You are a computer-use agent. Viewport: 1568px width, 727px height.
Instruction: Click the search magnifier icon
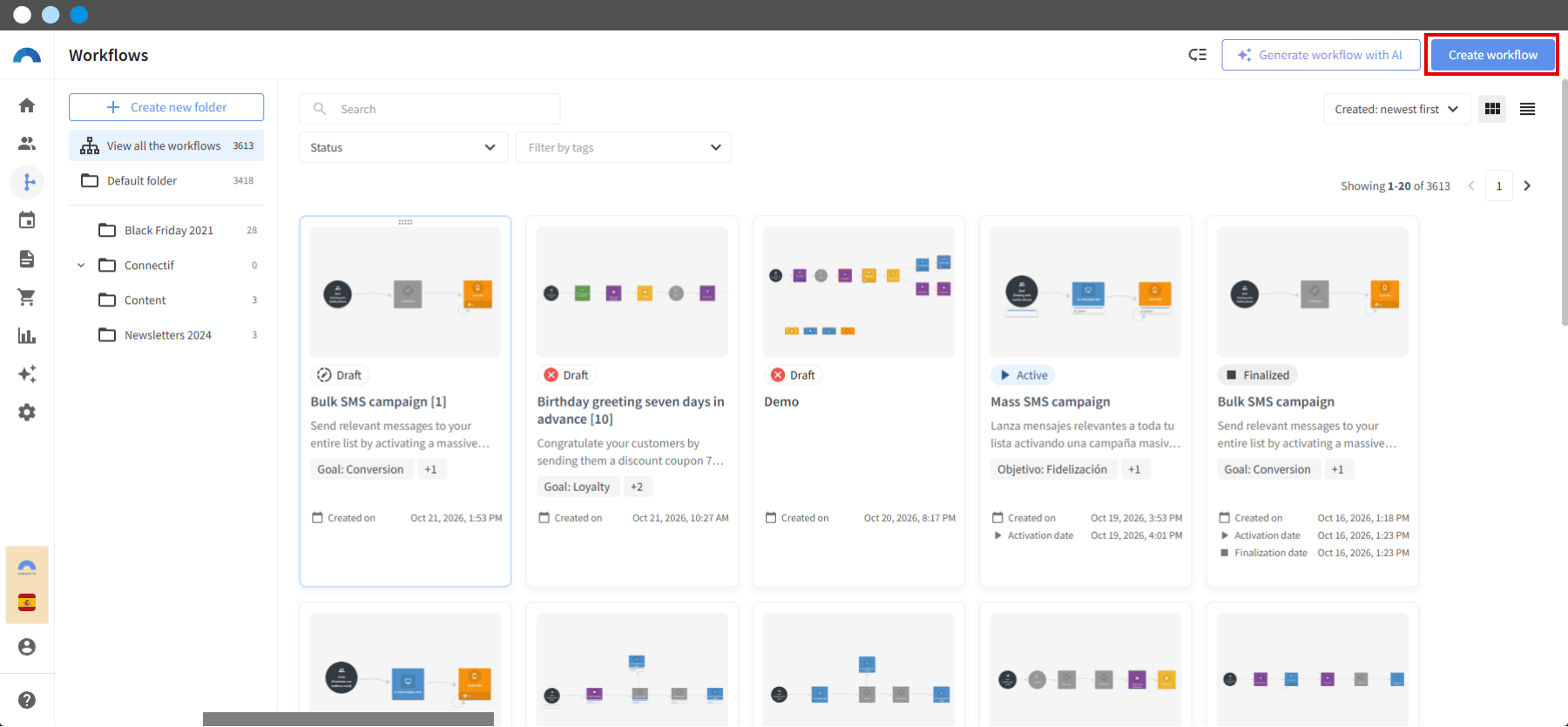320,109
